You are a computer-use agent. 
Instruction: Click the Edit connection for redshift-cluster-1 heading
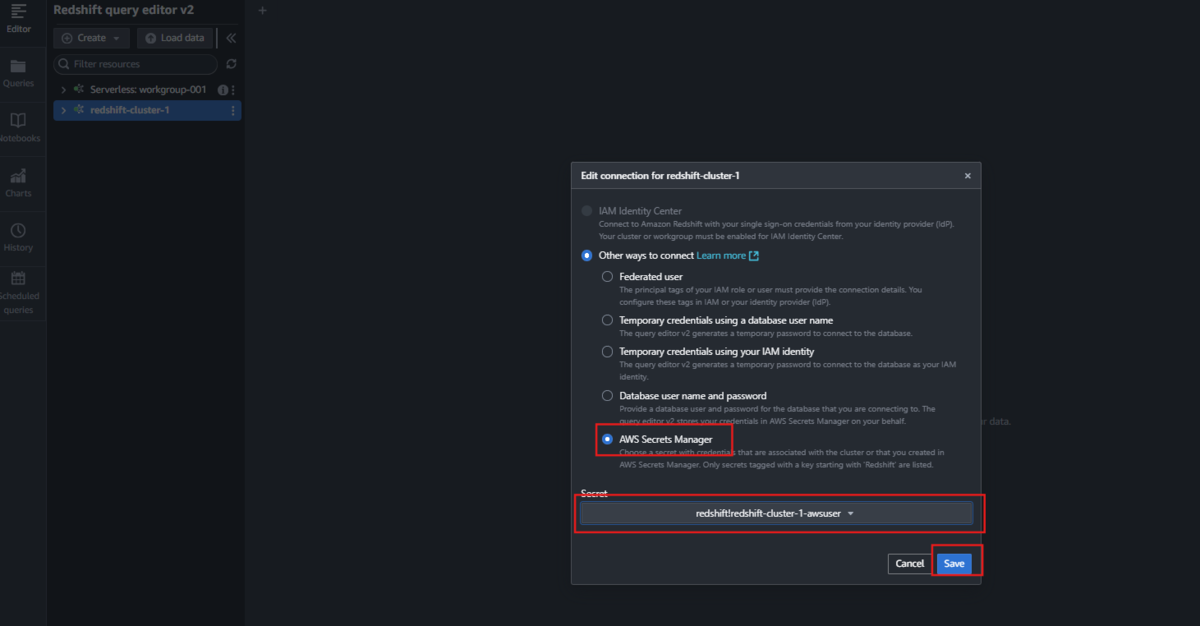661,176
